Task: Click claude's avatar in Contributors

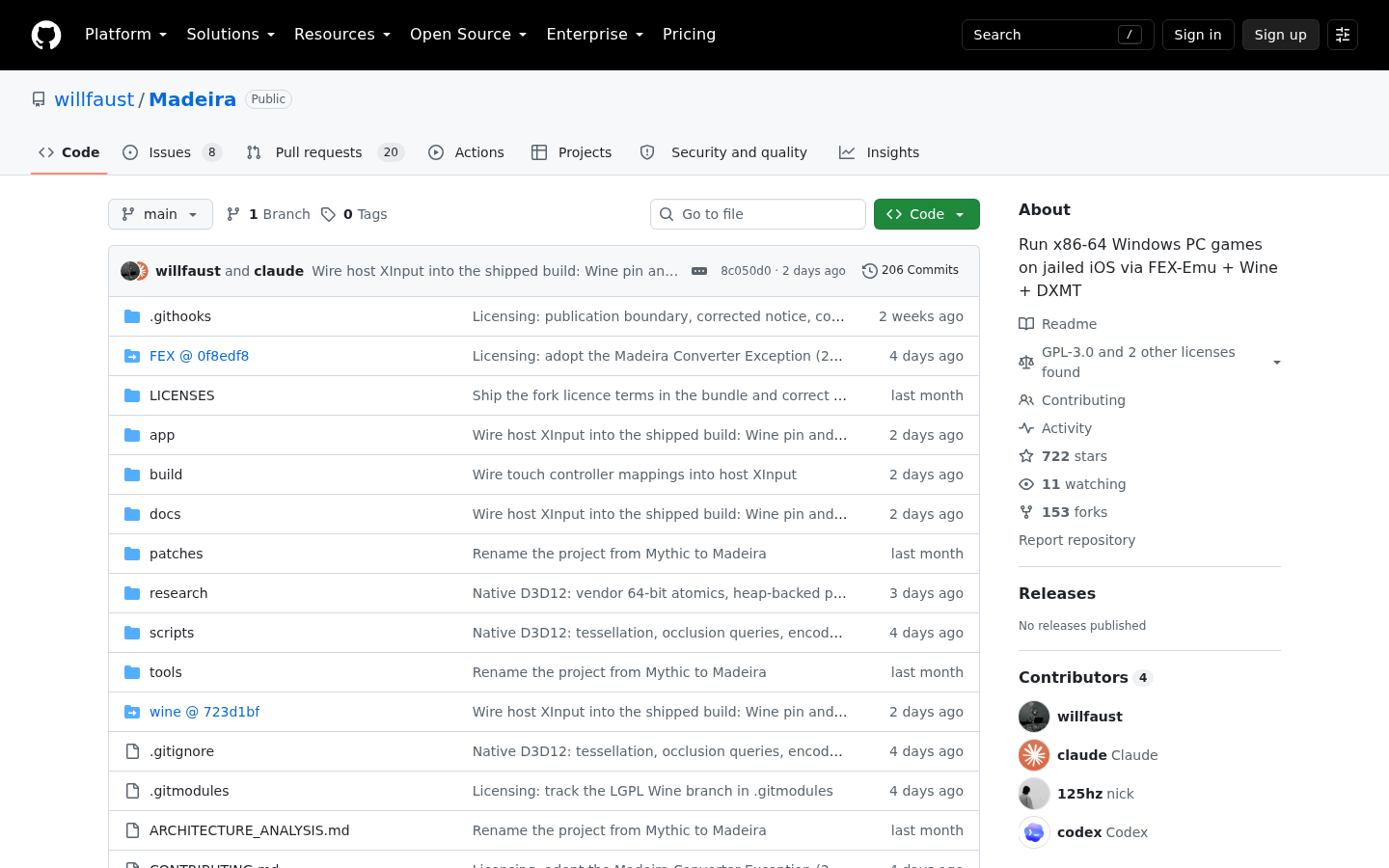Action: pyautogui.click(x=1034, y=755)
